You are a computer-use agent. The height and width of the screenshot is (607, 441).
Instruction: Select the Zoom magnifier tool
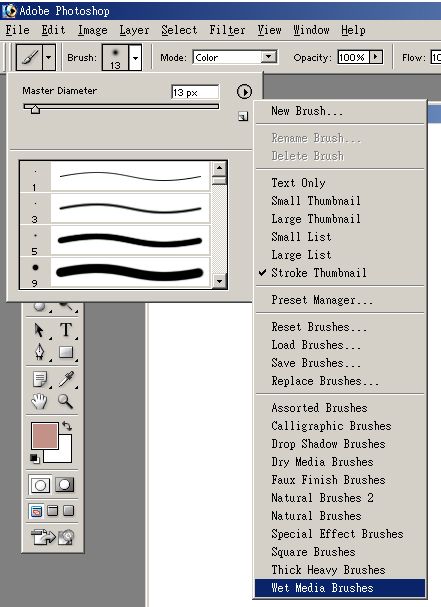[65, 401]
